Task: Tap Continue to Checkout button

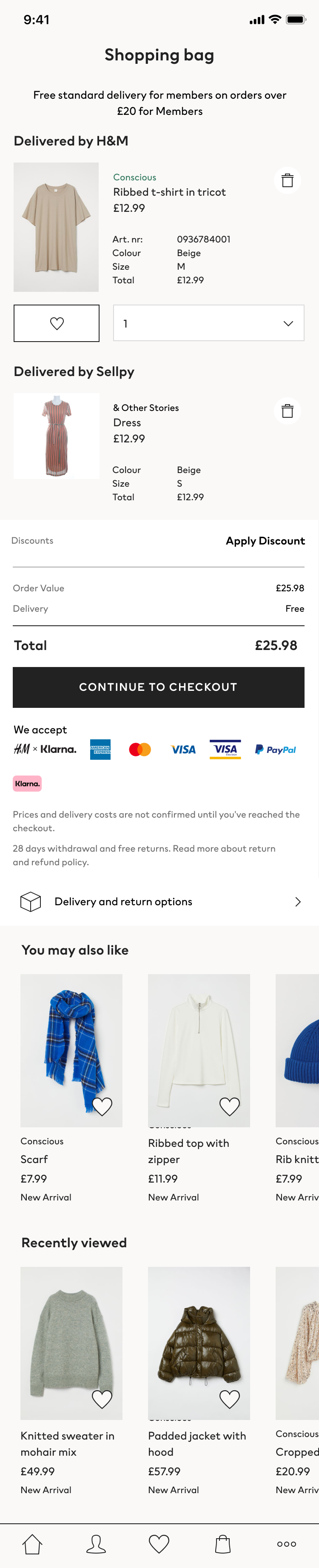Action: click(x=158, y=687)
